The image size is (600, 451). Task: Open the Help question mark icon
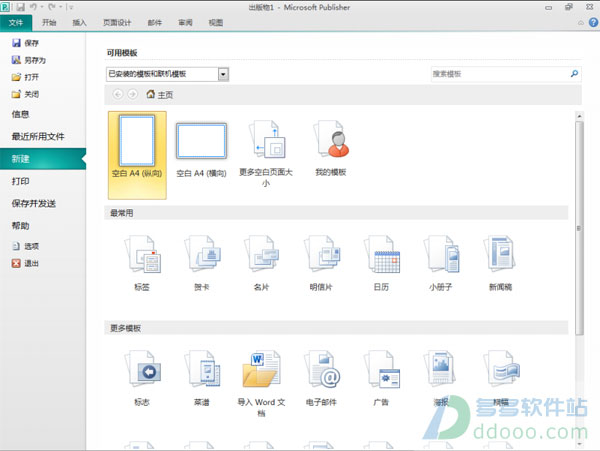[593, 23]
